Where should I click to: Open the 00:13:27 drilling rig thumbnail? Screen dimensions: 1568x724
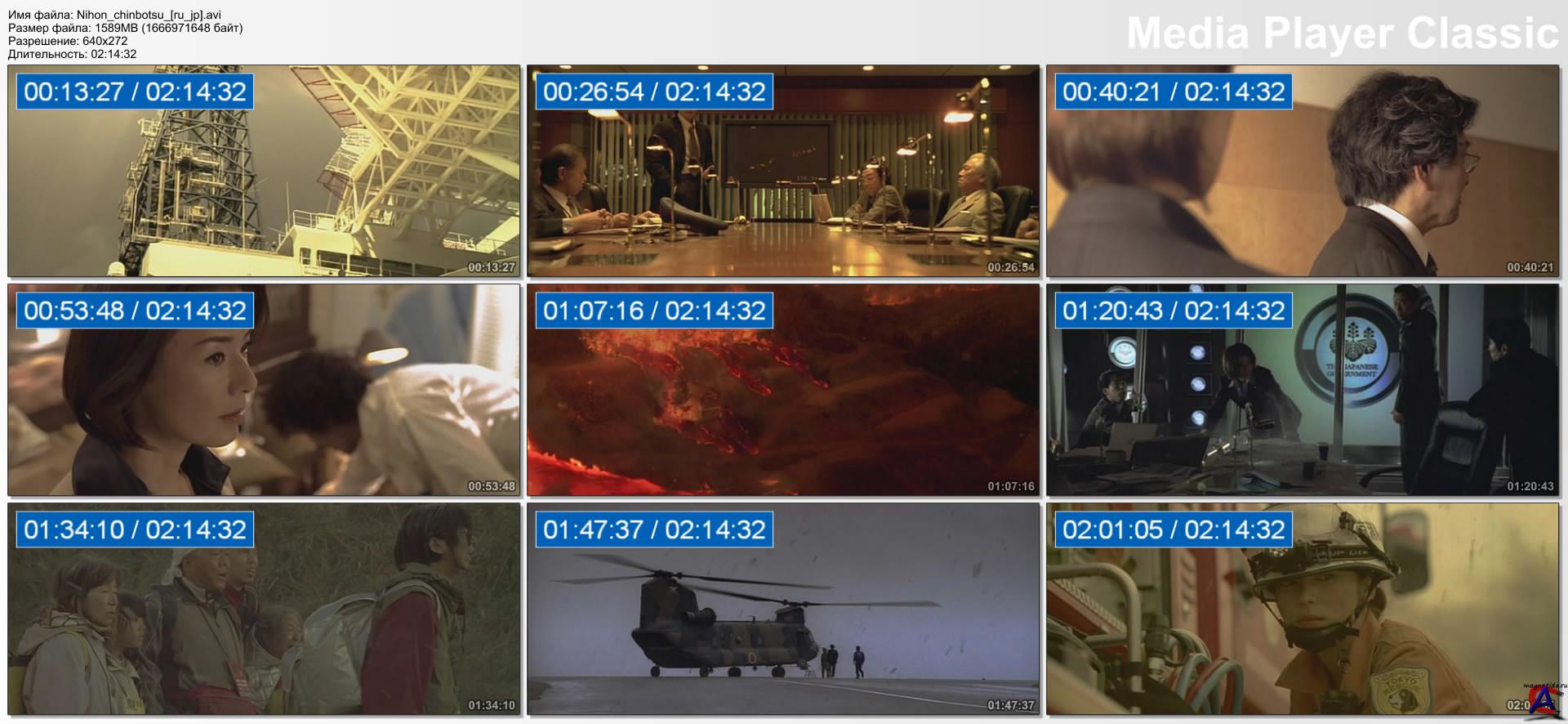click(264, 171)
